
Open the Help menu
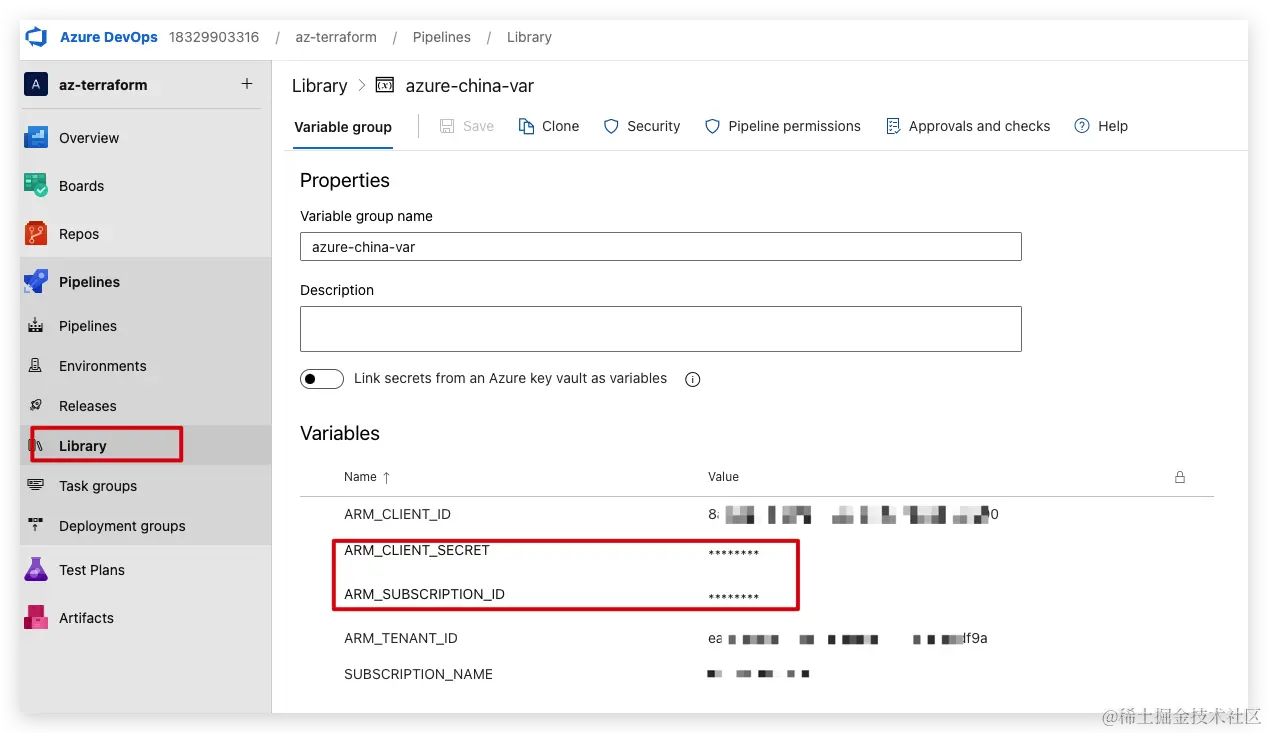[x=1101, y=126]
